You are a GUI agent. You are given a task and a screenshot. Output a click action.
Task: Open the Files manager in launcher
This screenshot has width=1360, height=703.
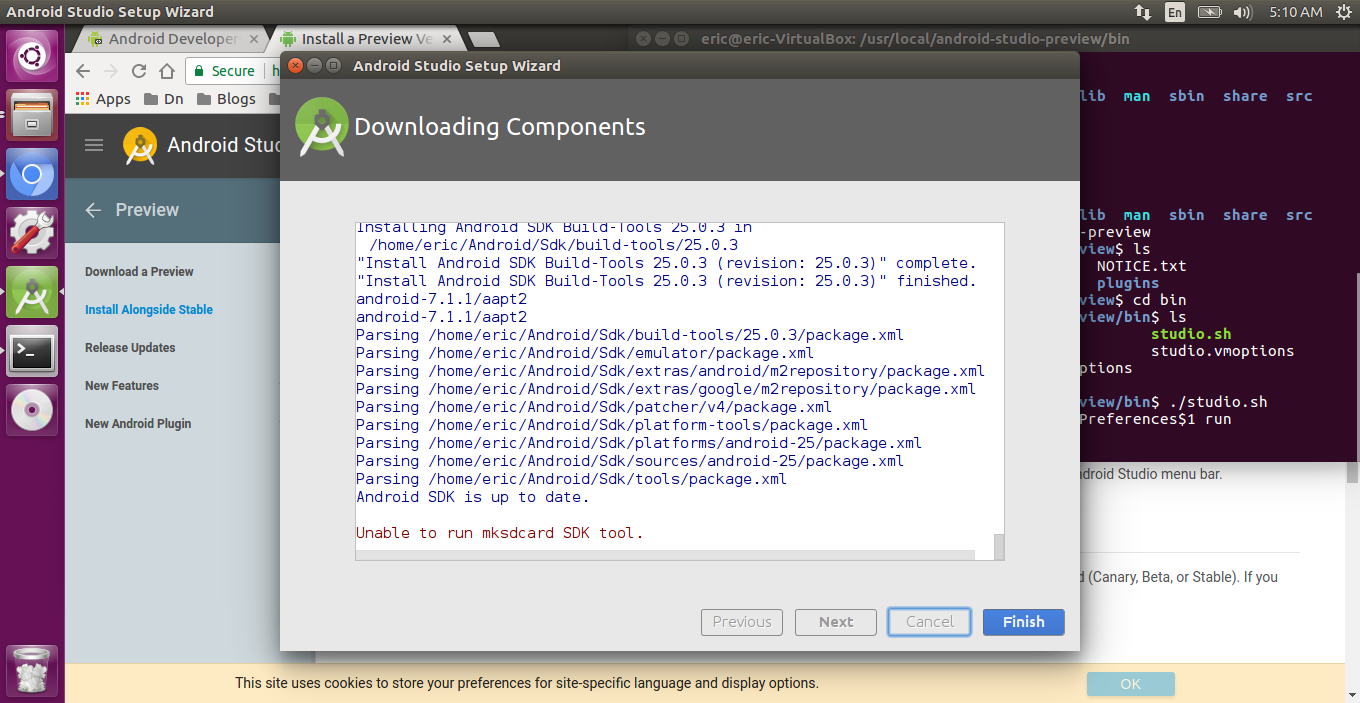pyautogui.click(x=32, y=114)
